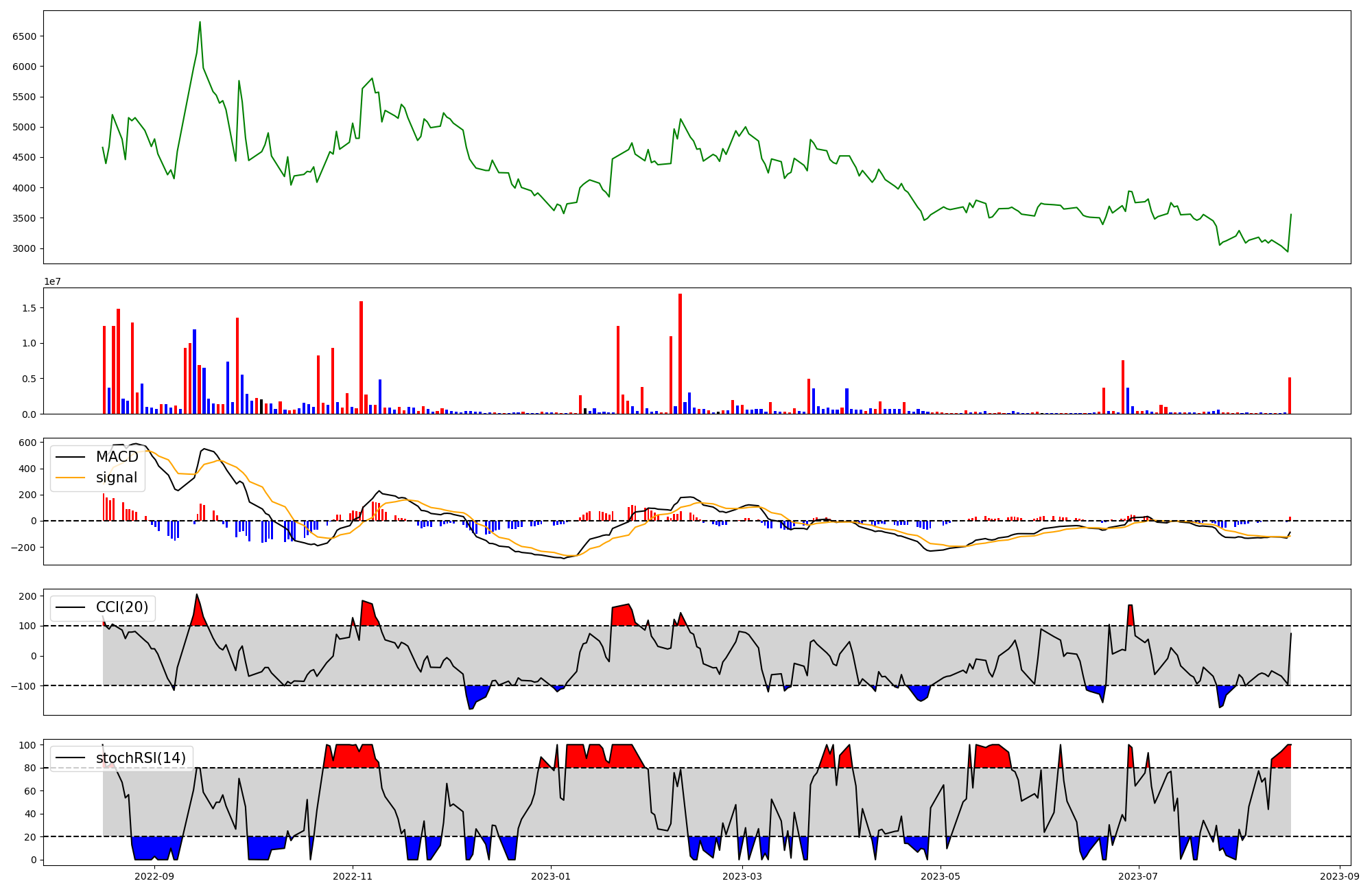Click the 2022-11 x-axis date label

[x=353, y=876]
